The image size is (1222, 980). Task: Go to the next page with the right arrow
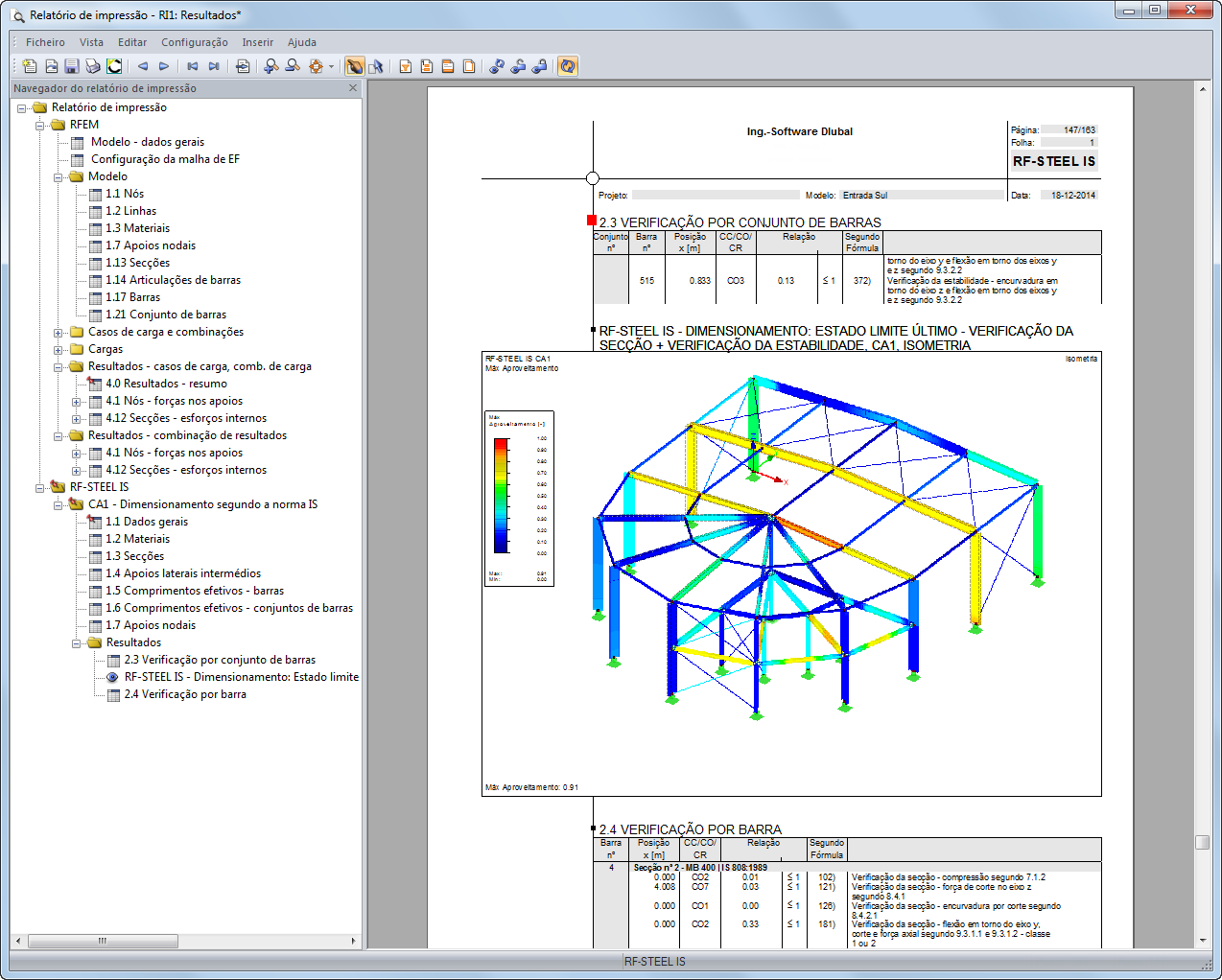(164, 66)
